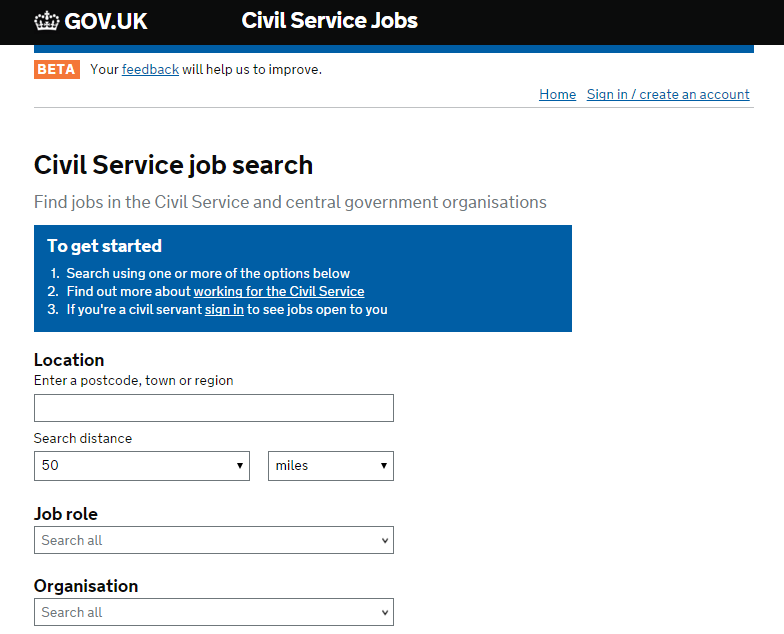This screenshot has height=634, width=784.
Task: Follow the working for the Civil Service link
Action: [x=279, y=291]
